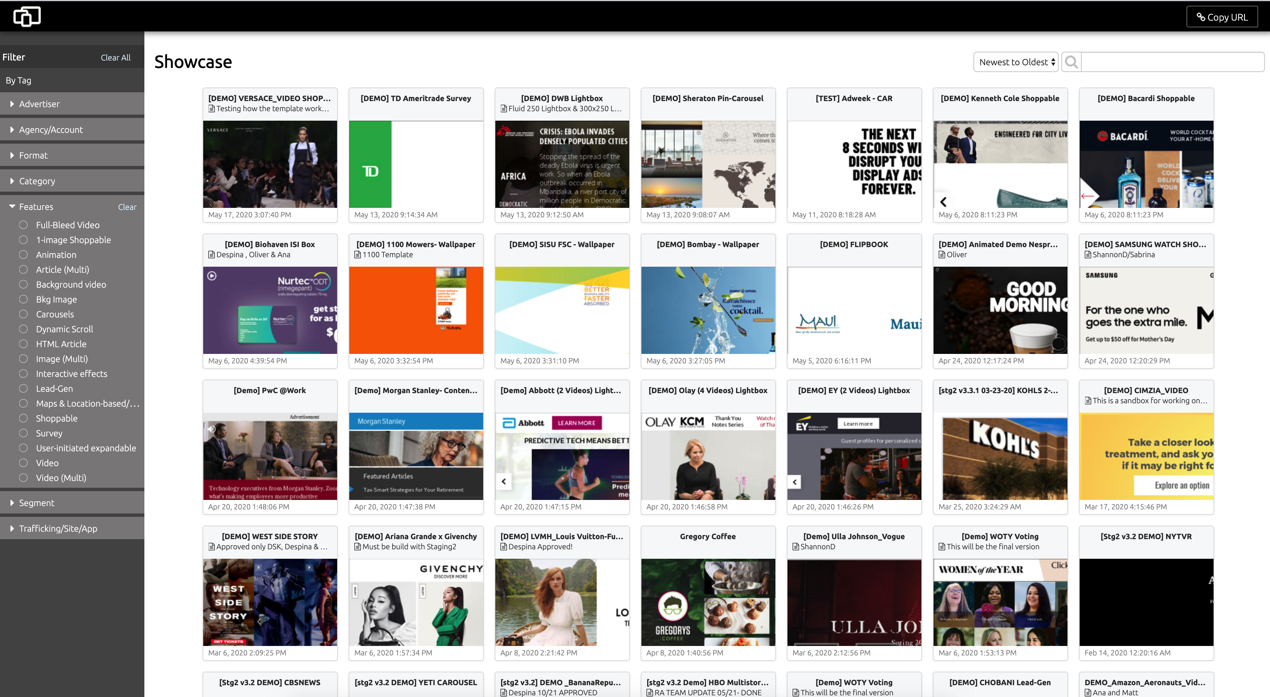
Task: Click the search magnifier icon
Action: click(1071, 62)
